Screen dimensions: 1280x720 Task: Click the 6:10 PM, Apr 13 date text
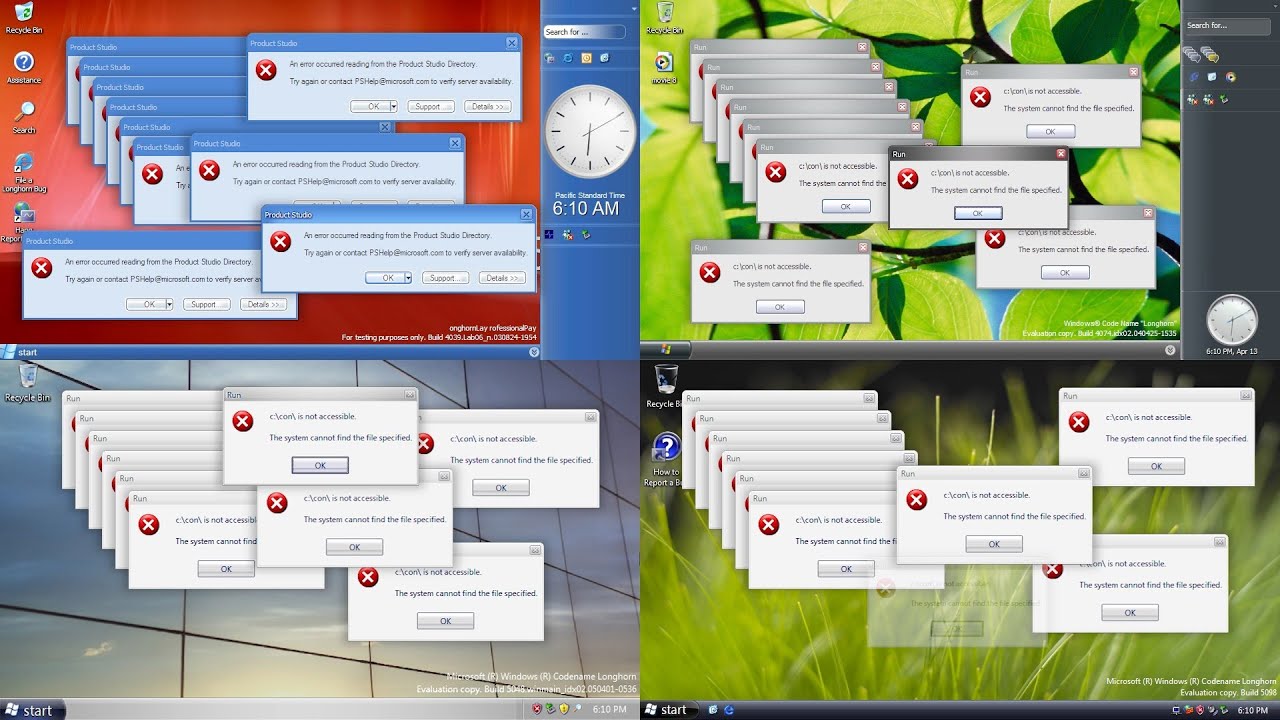pos(1232,352)
